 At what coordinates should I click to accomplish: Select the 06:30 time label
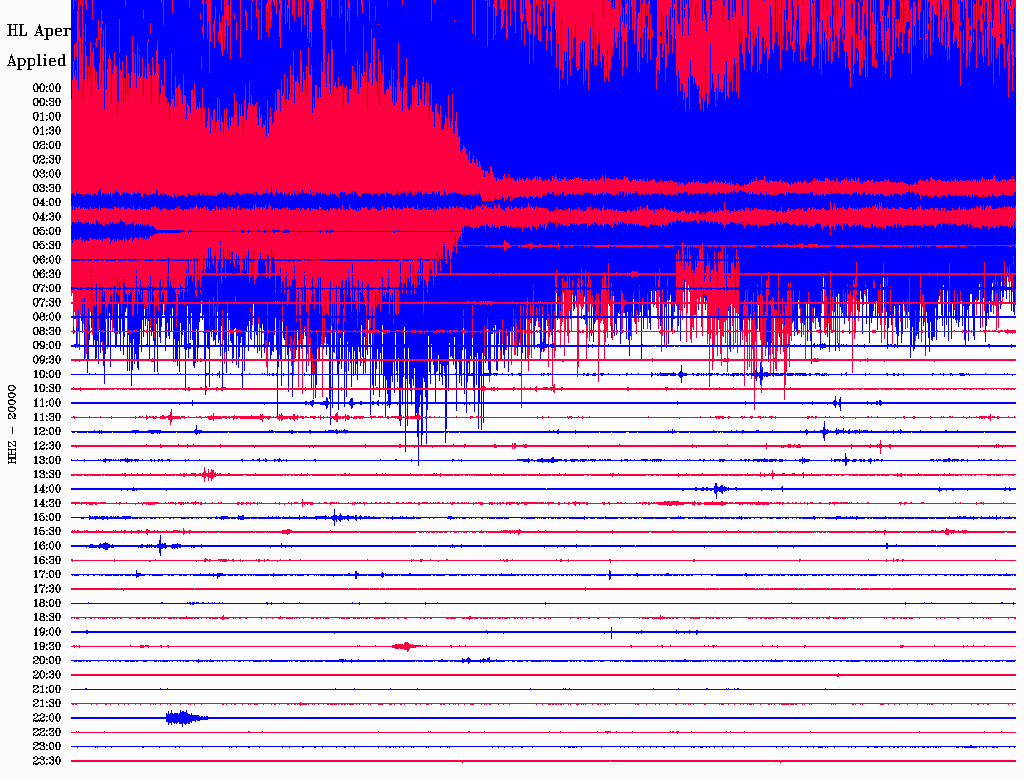(47, 274)
